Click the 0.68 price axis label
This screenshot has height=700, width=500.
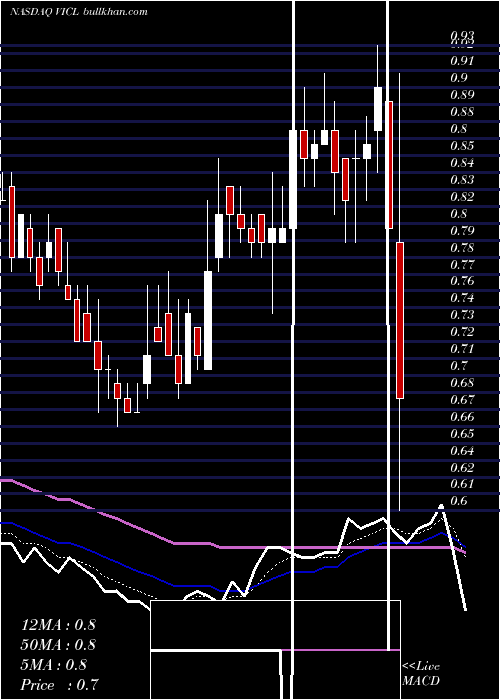(462, 383)
